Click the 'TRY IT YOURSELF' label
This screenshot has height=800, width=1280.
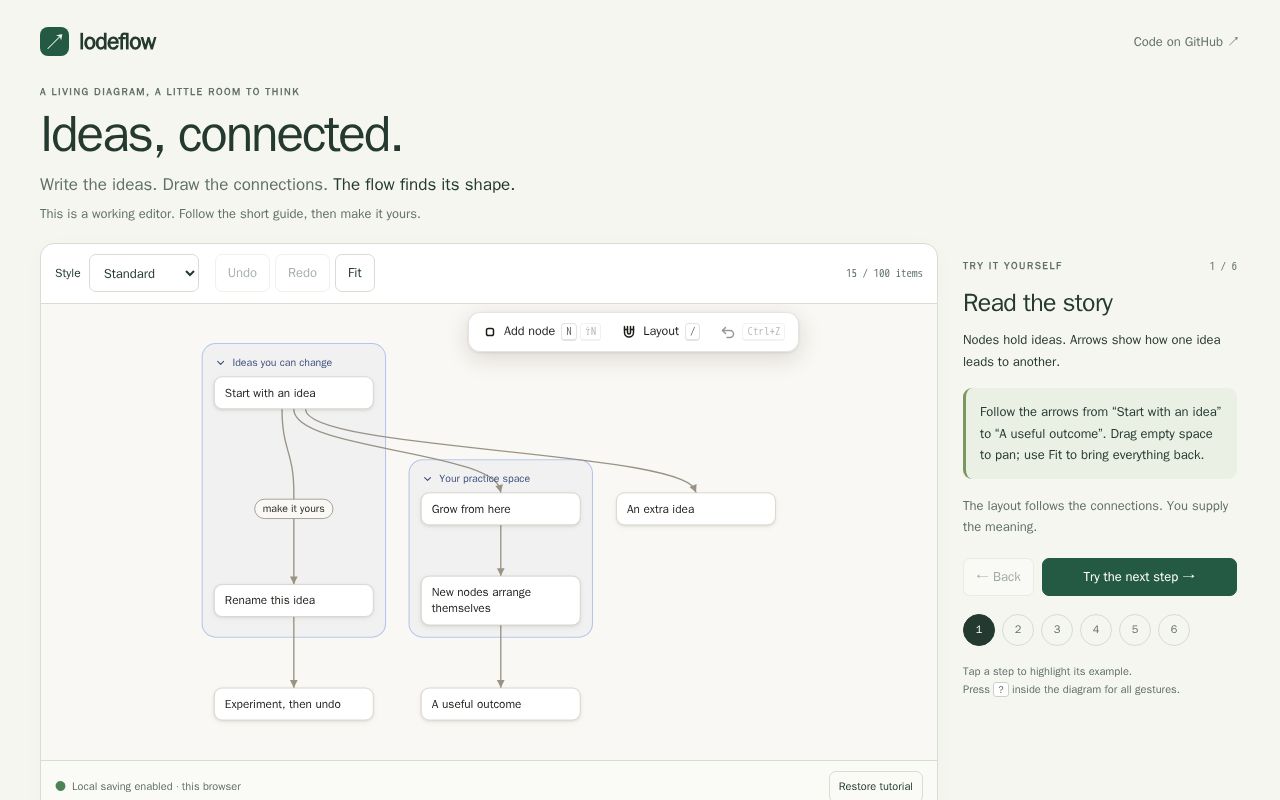tap(1013, 266)
